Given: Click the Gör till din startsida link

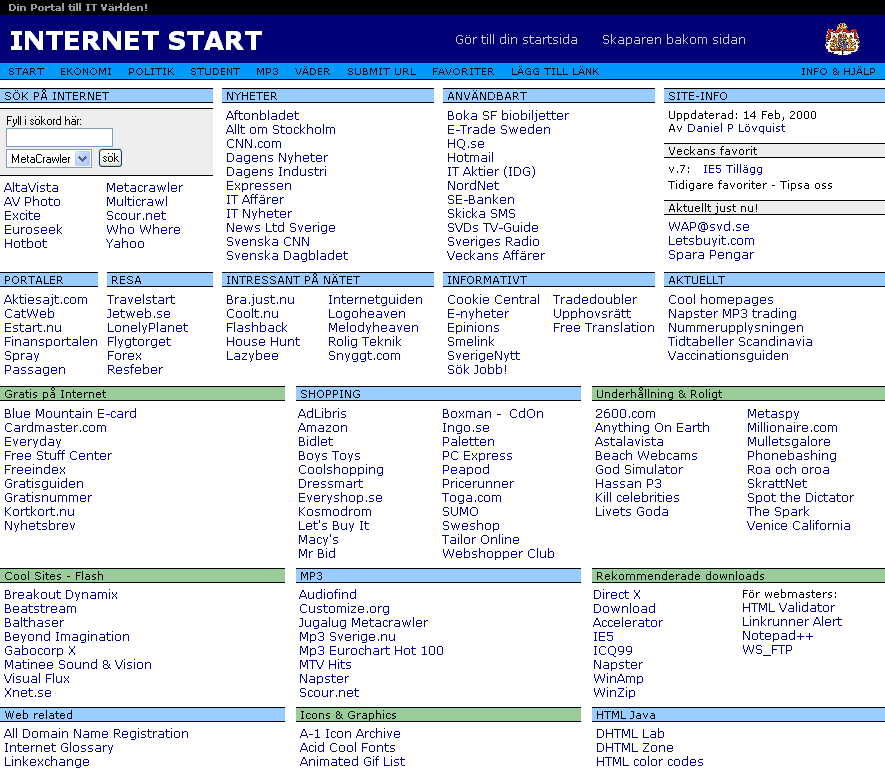Looking at the screenshot, I should pos(516,40).
